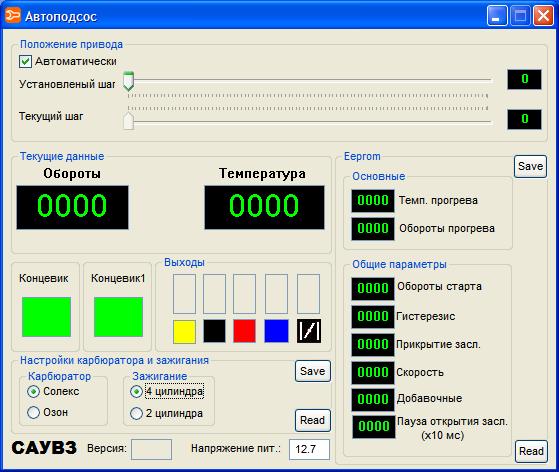Uncheck the Автоматически checkbox
The image size is (559, 472).
click(25, 61)
